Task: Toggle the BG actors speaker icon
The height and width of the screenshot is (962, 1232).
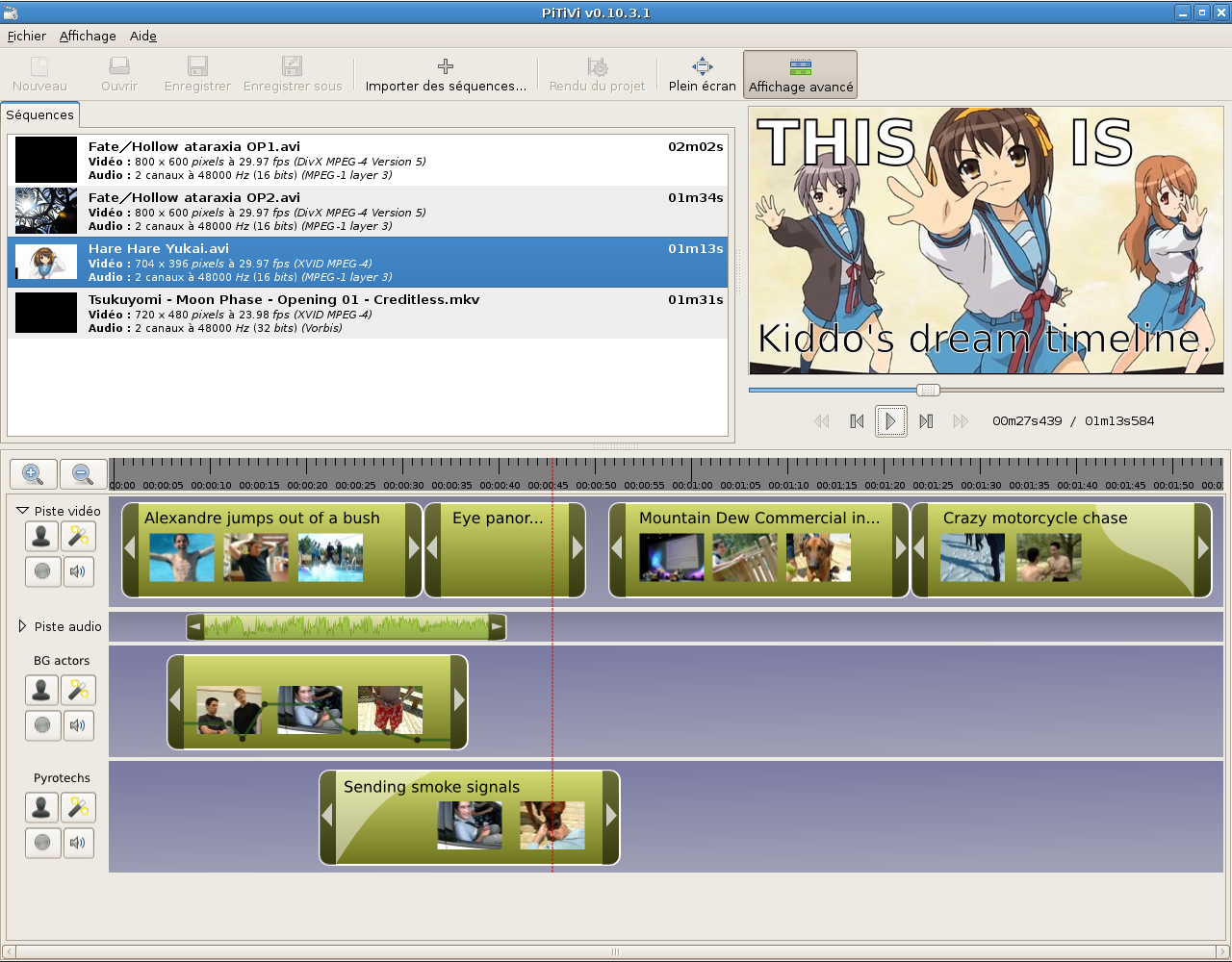Action: coord(78,725)
